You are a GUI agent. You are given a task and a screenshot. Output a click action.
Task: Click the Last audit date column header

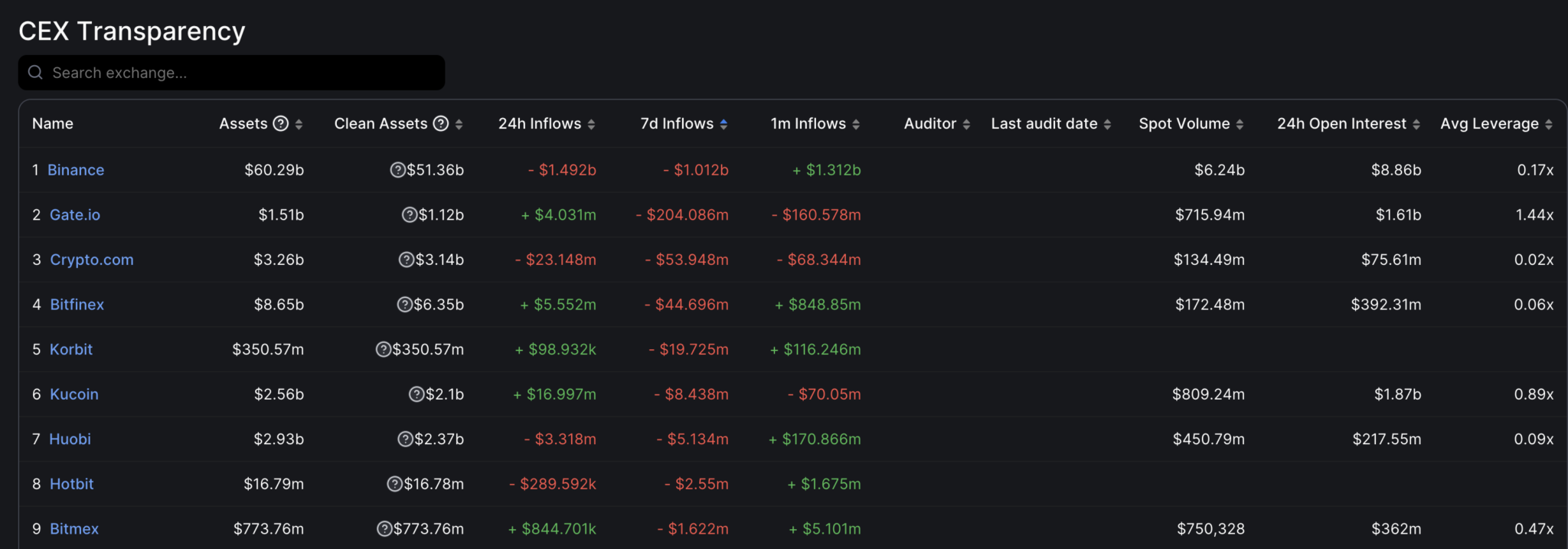[x=1044, y=124]
